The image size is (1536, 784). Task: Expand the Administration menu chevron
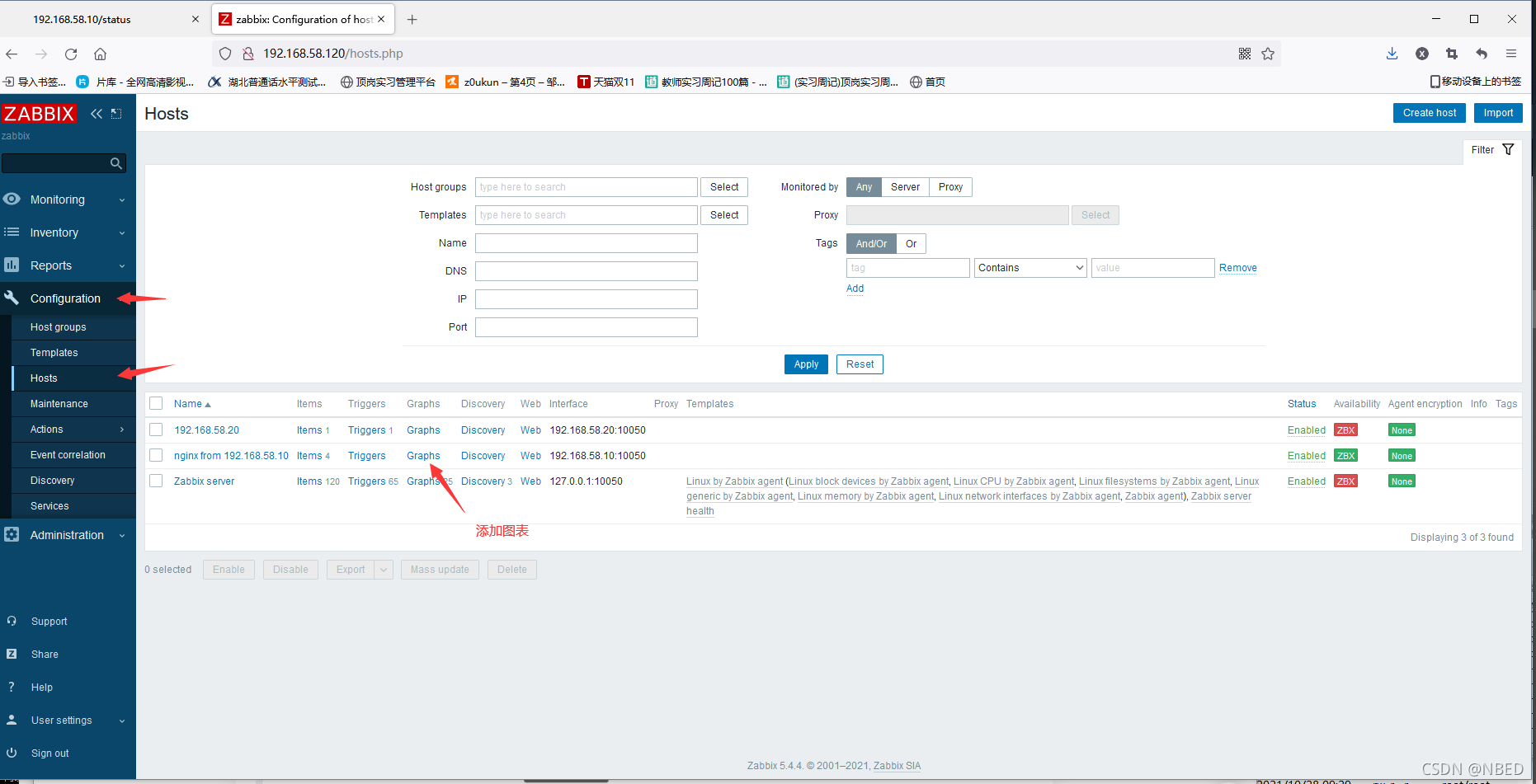coord(122,536)
